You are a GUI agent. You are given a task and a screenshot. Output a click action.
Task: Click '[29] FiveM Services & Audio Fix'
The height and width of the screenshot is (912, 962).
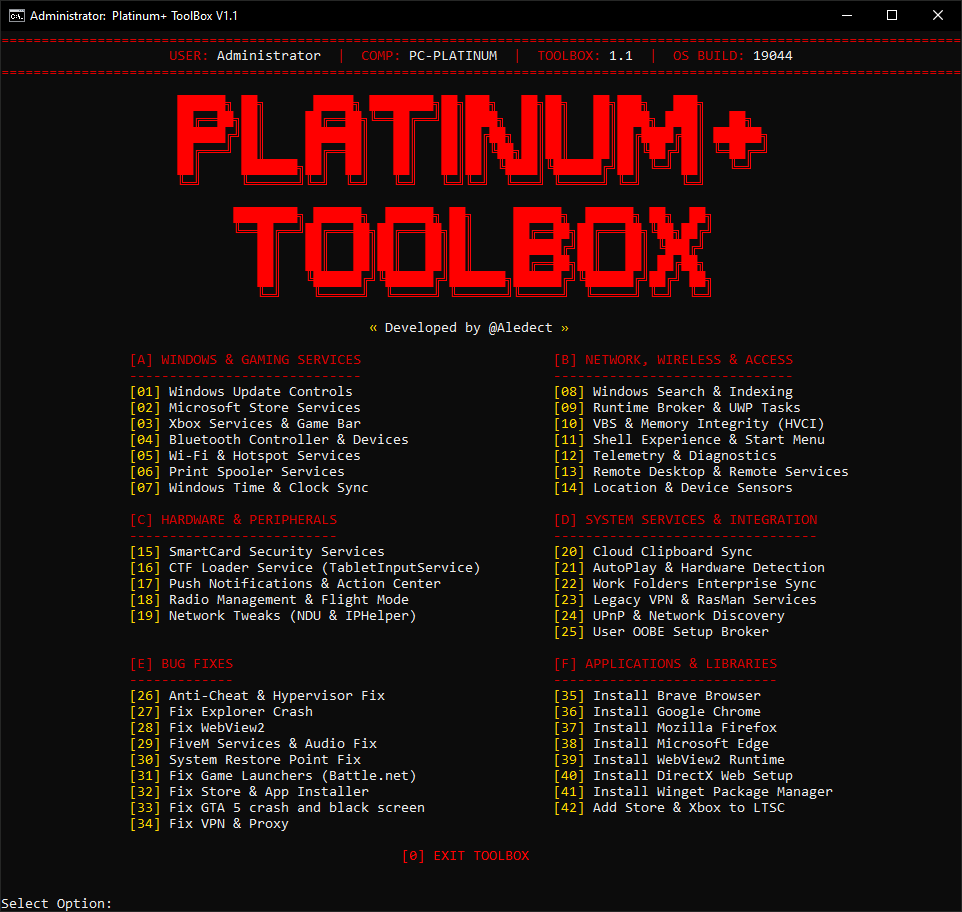(x=253, y=743)
